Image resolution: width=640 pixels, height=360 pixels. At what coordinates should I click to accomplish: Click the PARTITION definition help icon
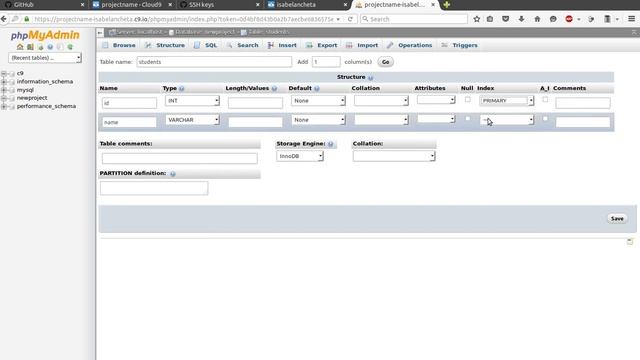pyautogui.click(x=173, y=174)
